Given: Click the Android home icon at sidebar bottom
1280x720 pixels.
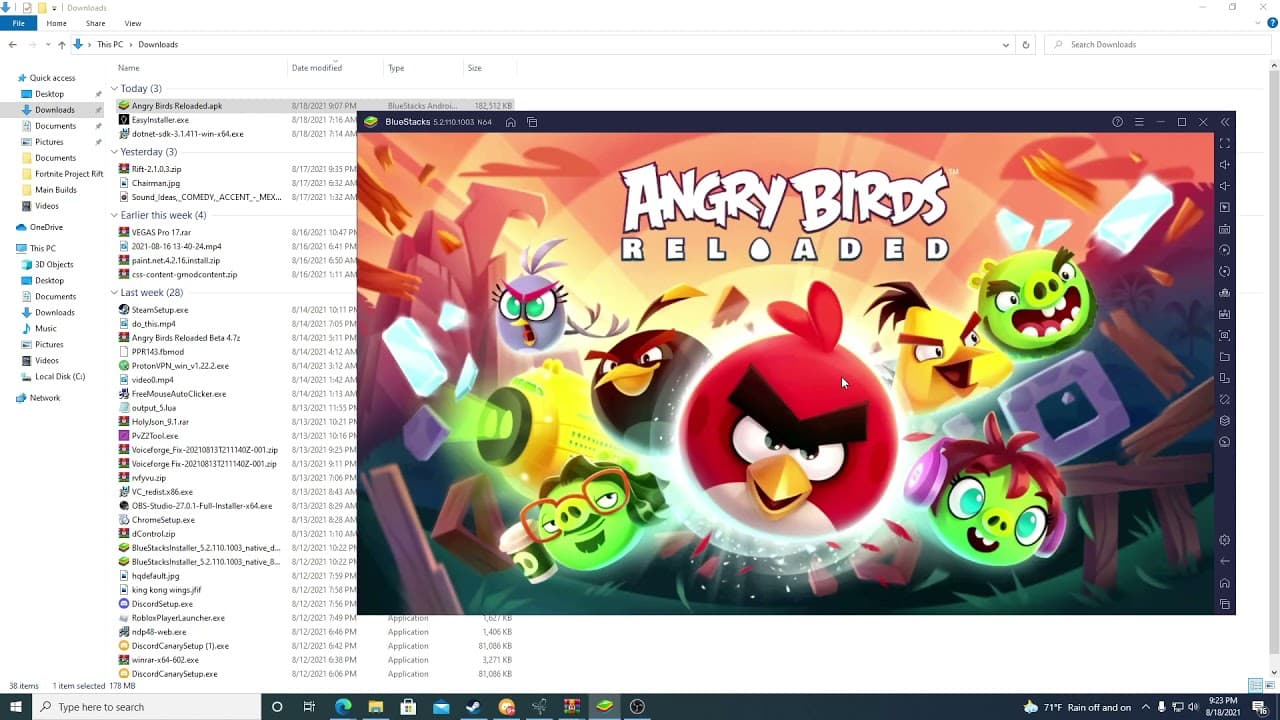Looking at the screenshot, I should (1225, 583).
